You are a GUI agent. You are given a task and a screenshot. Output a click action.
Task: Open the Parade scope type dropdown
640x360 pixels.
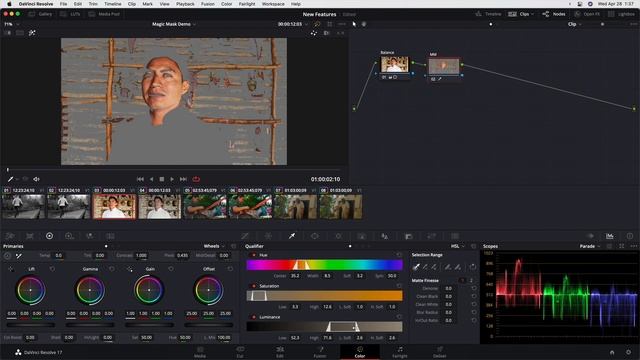[x=589, y=246]
